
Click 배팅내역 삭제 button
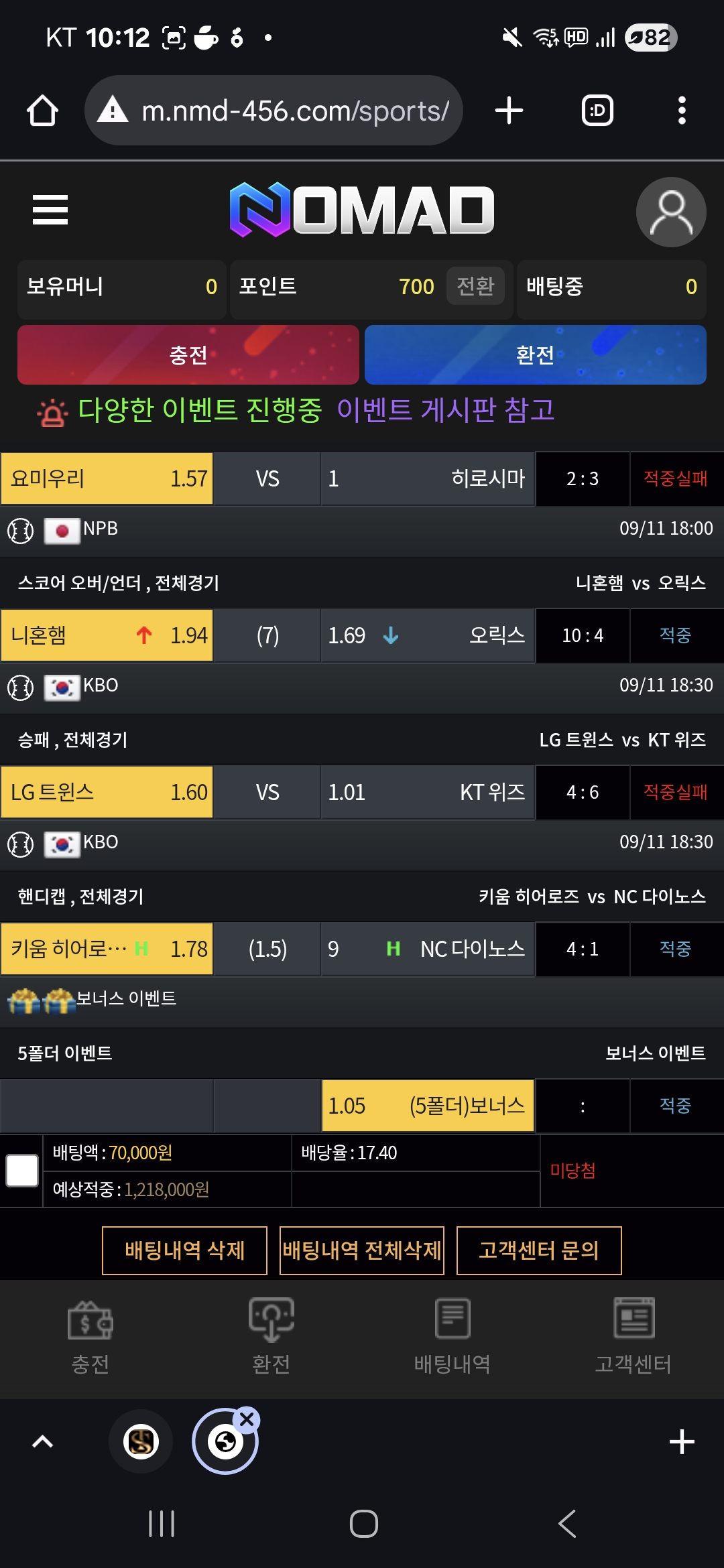184,1250
